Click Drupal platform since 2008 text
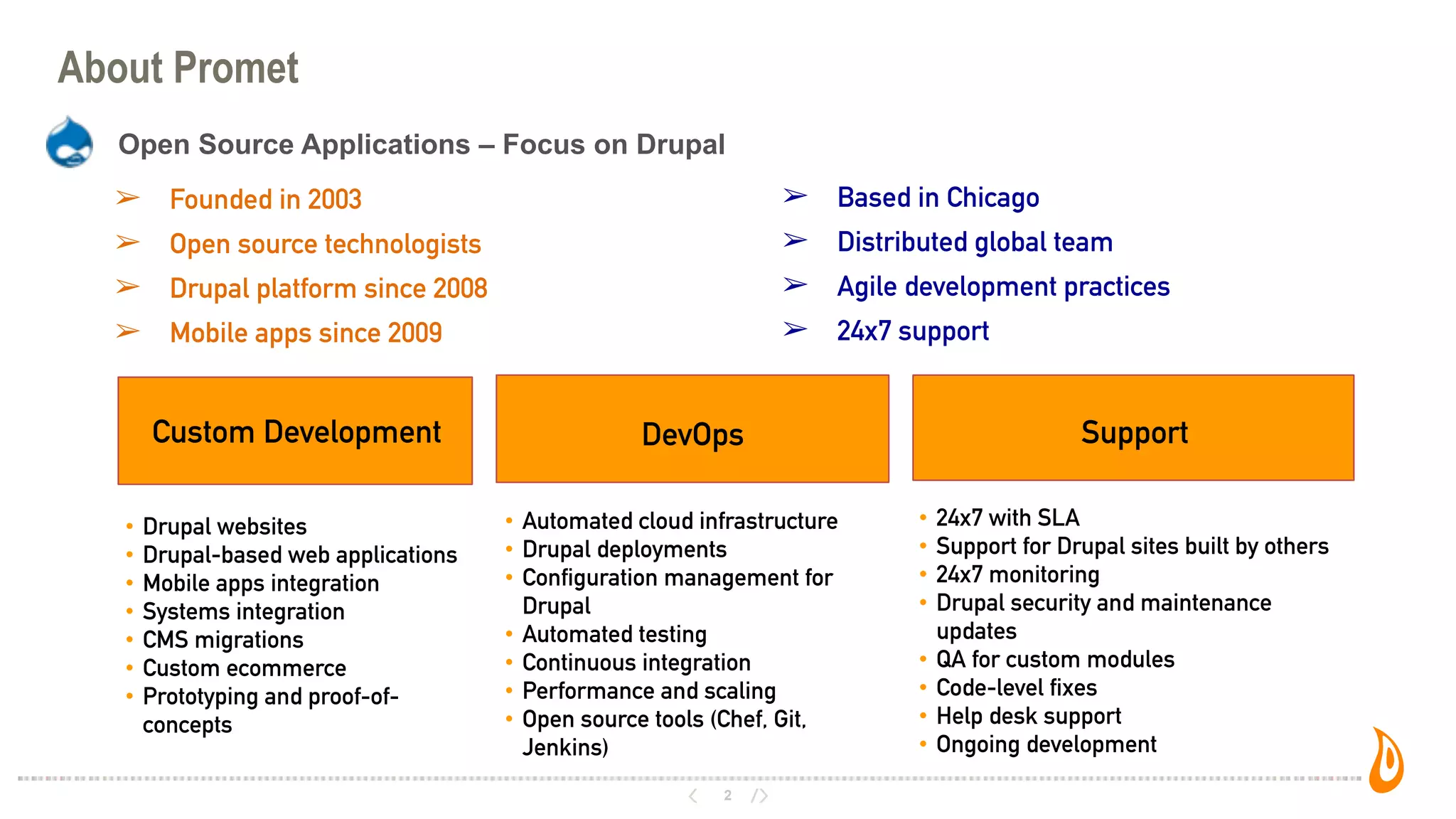Viewport: 1456px width, 819px height. pos(328,289)
